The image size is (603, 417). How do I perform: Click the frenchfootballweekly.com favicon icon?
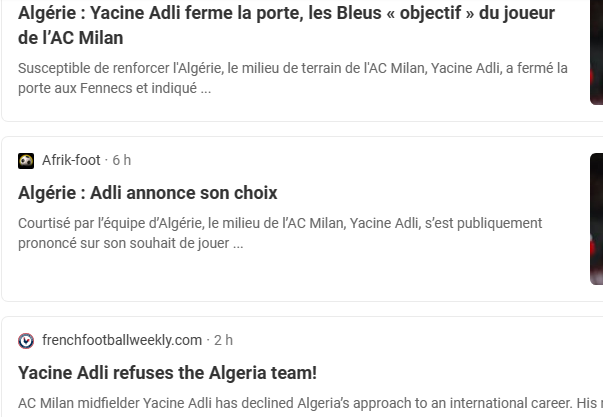coord(26,341)
